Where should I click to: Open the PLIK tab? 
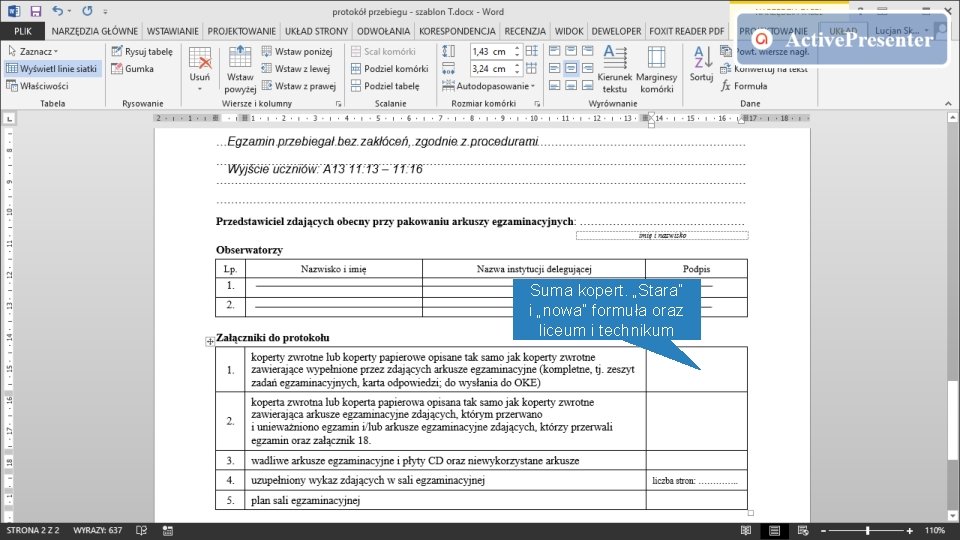(23, 31)
